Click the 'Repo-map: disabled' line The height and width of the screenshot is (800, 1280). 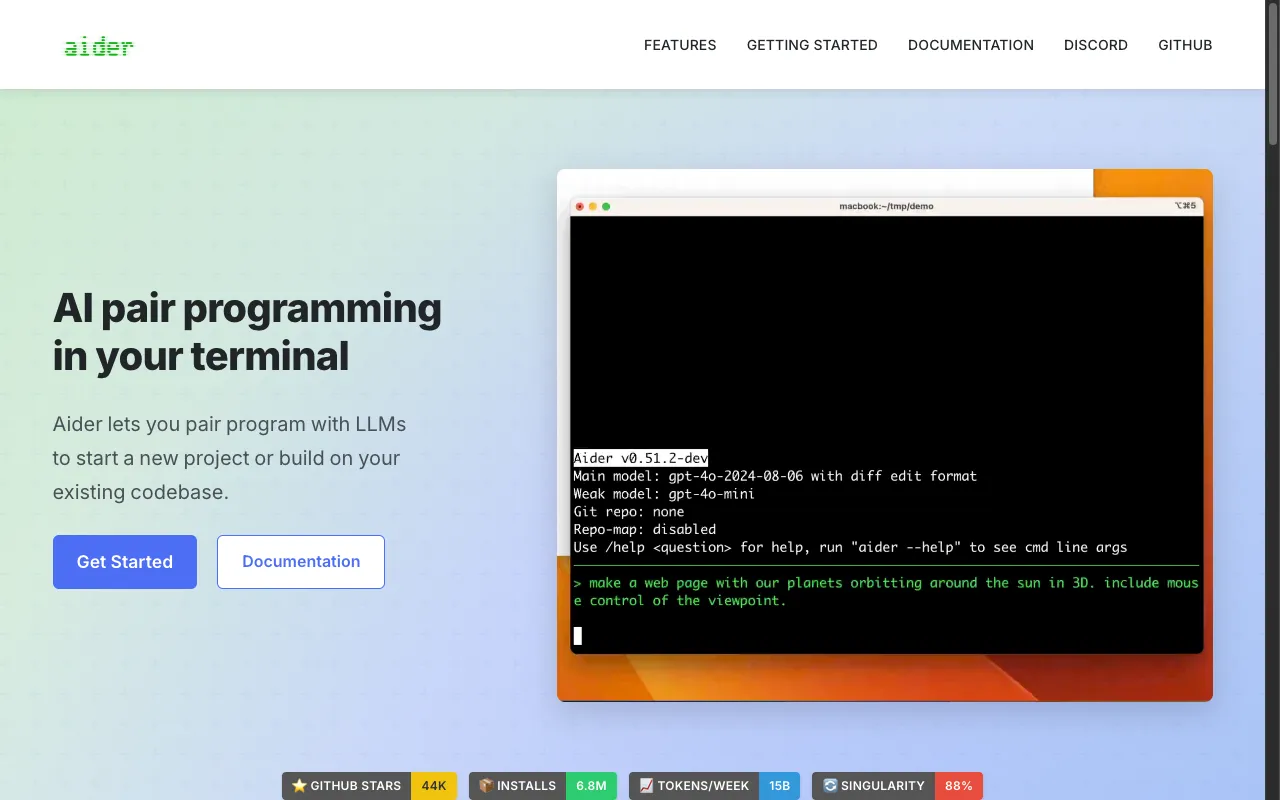(645, 530)
